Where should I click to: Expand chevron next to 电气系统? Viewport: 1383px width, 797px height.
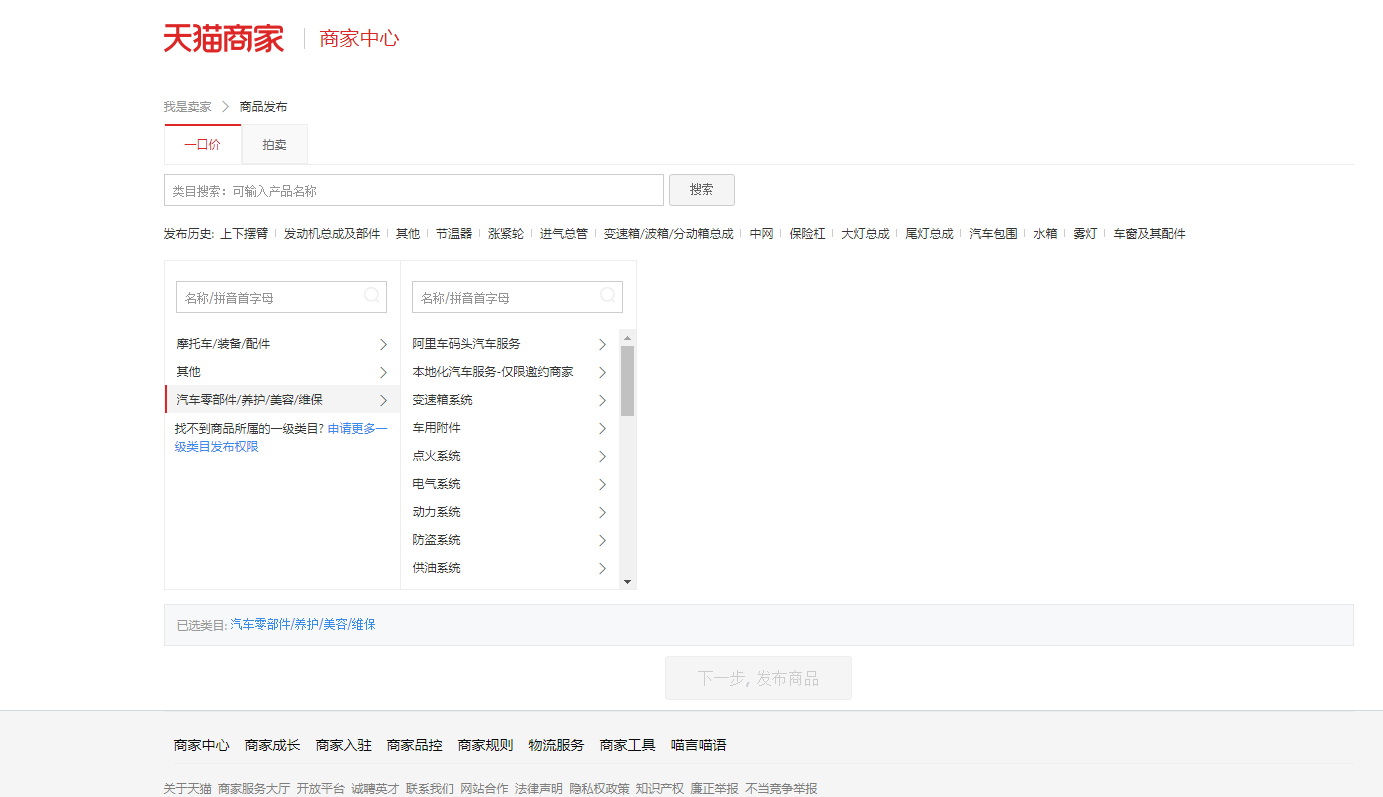coord(603,484)
